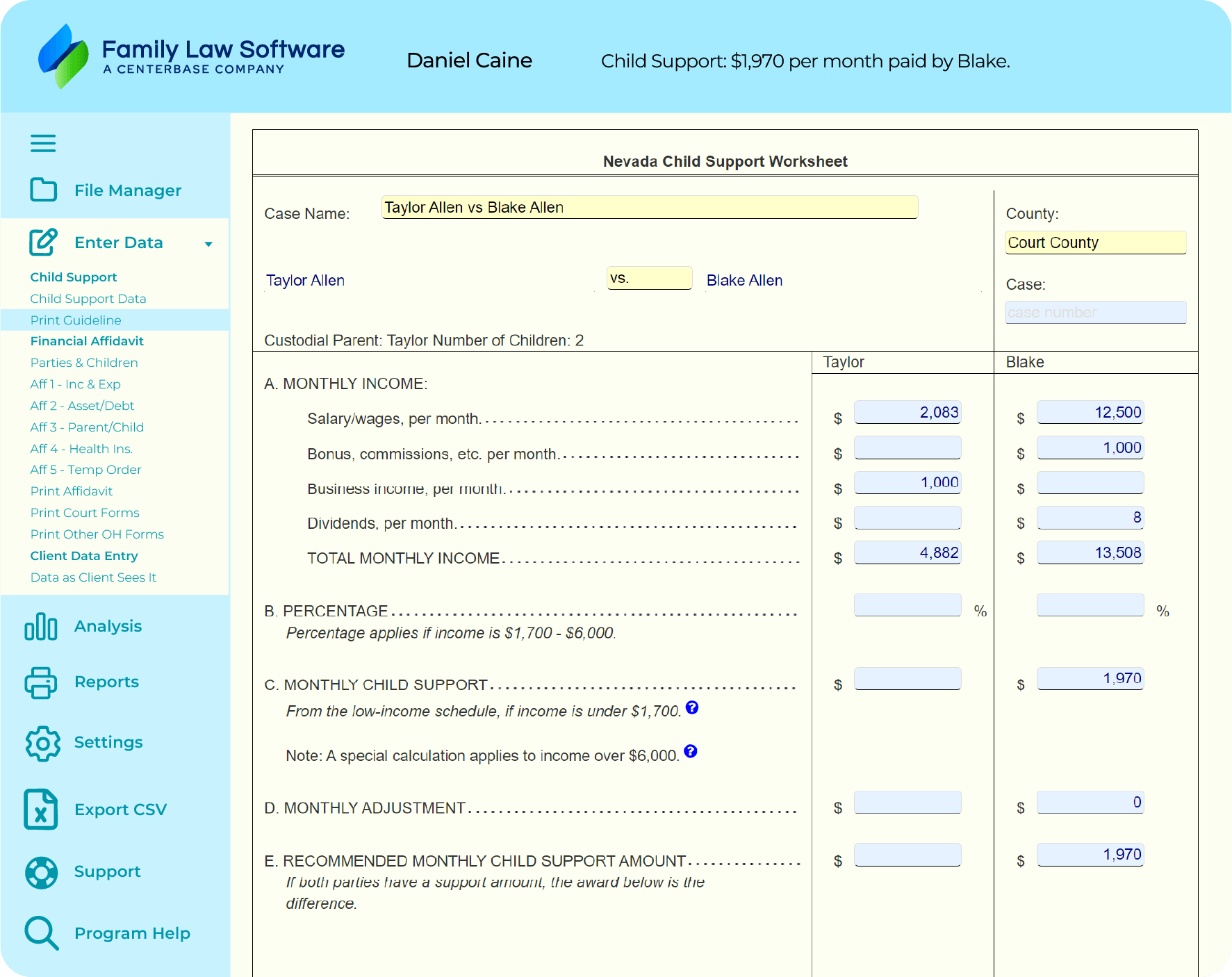Click the Program Help magnifier icon

pyautogui.click(x=42, y=933)
